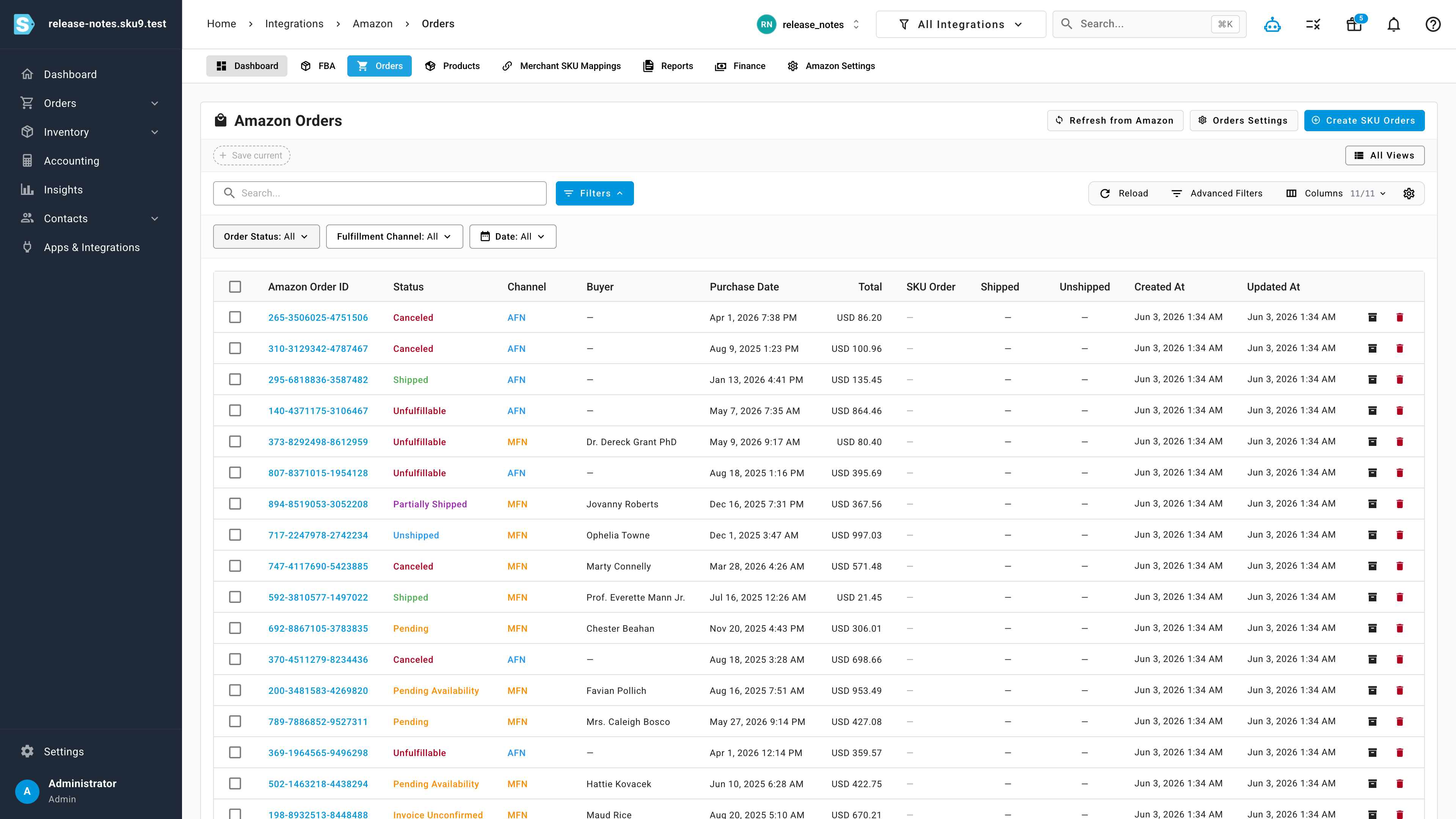Image resolution: width=1456 pixels, height=819 pixels.
Task: Delete order 265-3506025-4751506
Action: click(x=1400, y=317)
